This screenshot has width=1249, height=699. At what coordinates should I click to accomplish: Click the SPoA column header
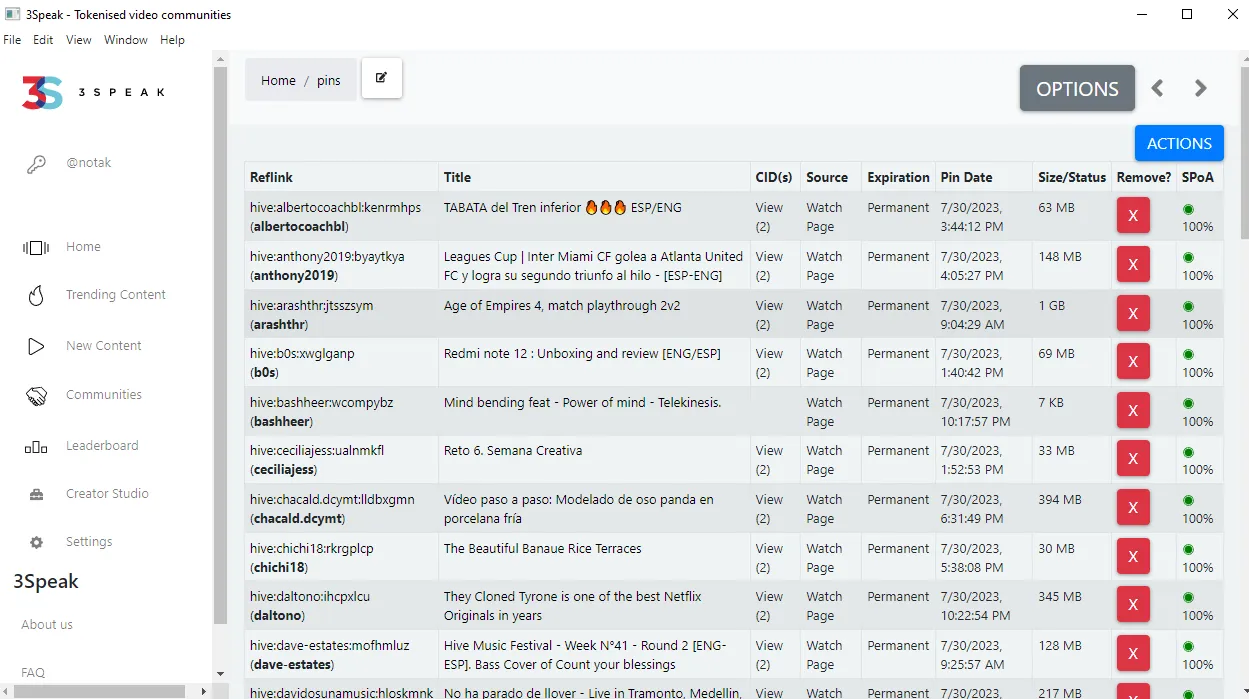1197,177
